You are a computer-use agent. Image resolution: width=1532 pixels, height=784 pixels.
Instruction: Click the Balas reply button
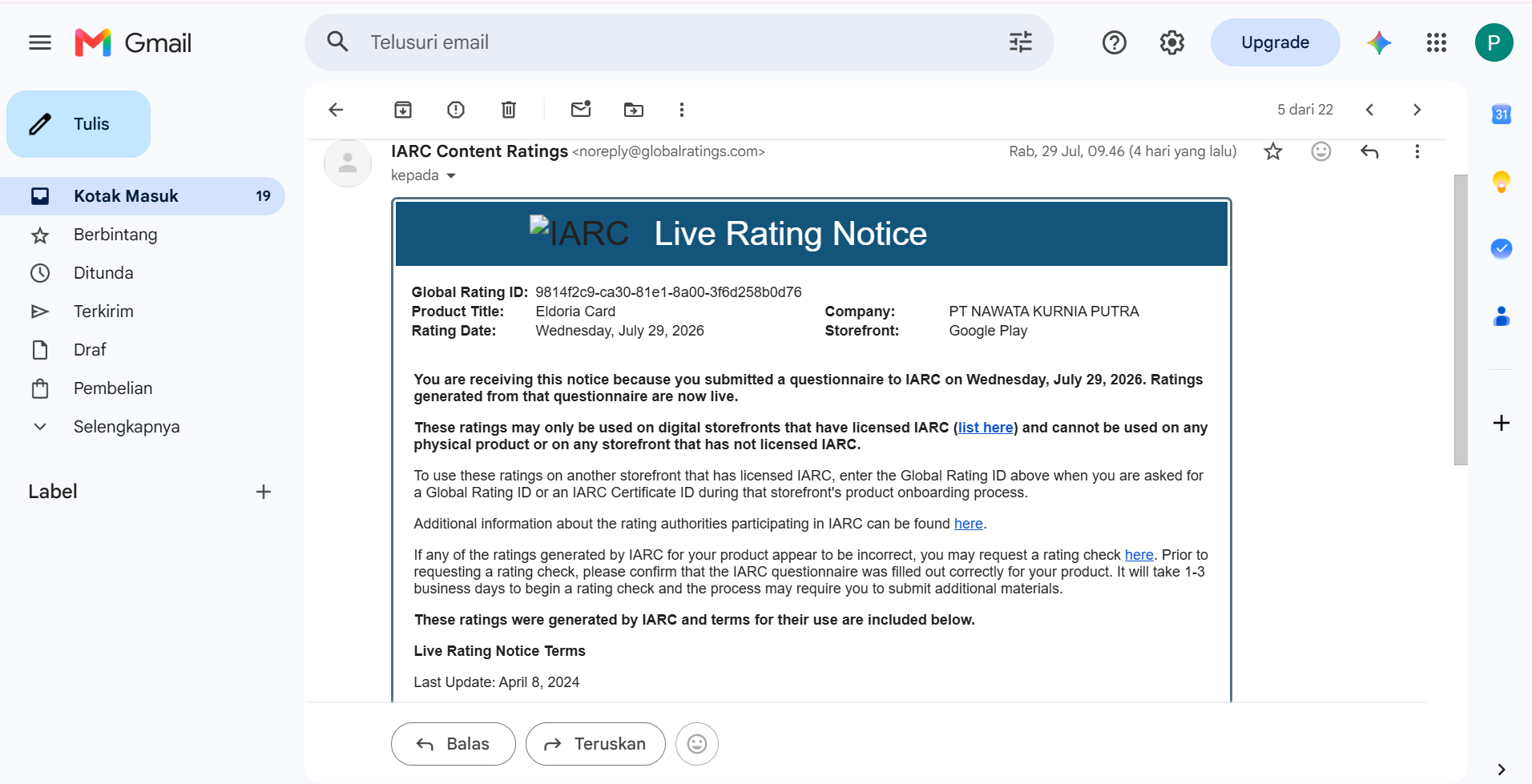[453, 744]
